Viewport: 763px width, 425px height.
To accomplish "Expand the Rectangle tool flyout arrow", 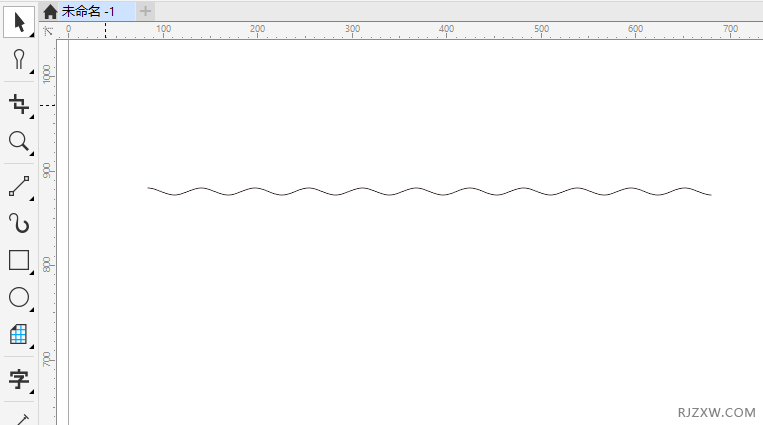I will tap(33, 272).
